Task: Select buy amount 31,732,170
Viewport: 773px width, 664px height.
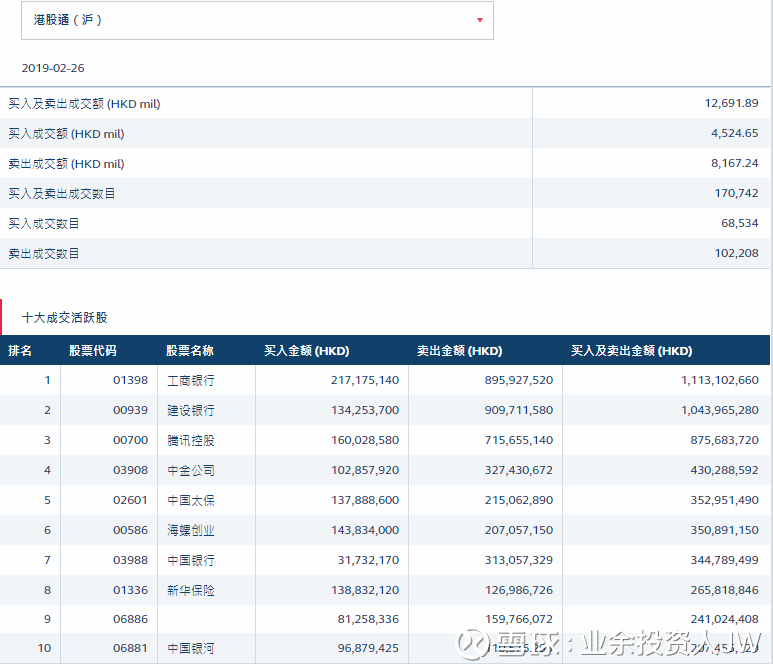Action: click(x=368, y=560)
